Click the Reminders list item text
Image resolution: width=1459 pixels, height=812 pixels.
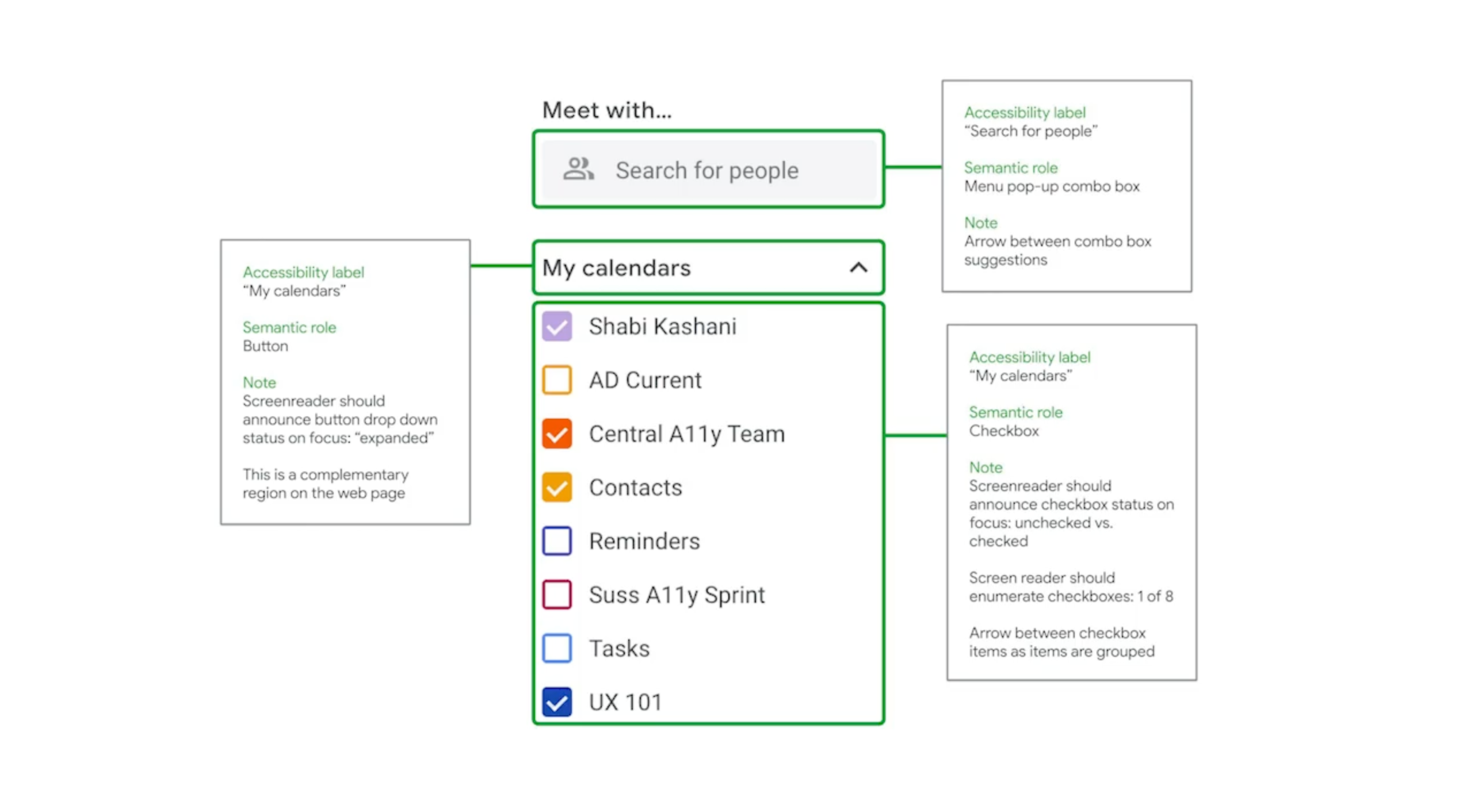click(644, 541)
